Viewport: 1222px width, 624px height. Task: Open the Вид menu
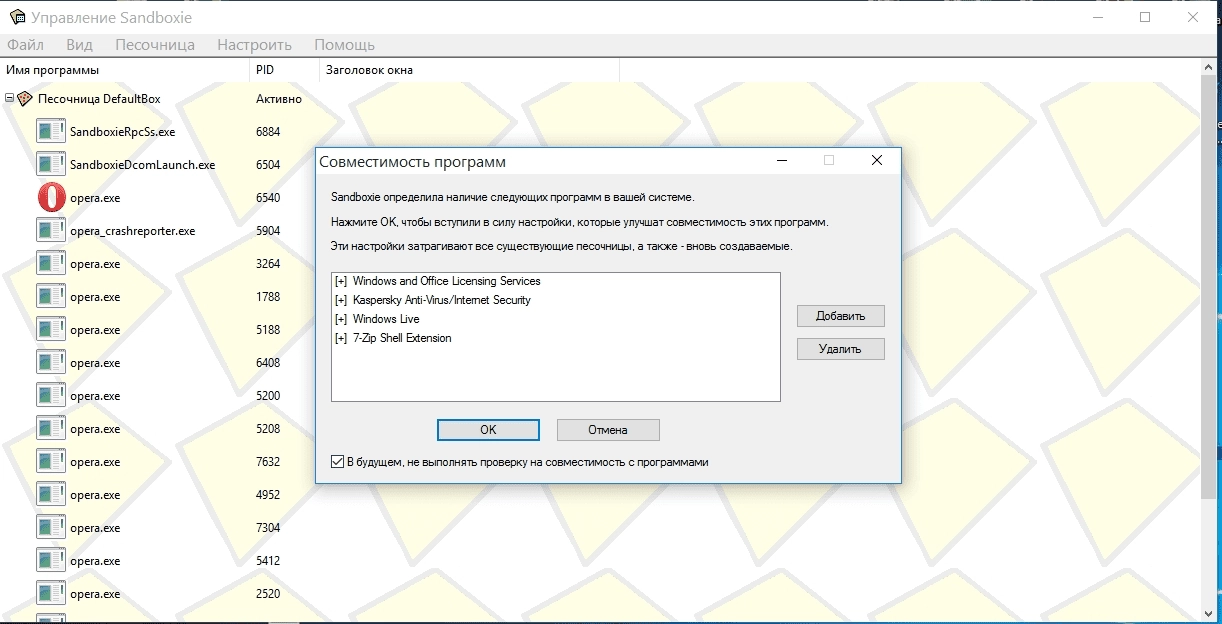tap(79, 44)
